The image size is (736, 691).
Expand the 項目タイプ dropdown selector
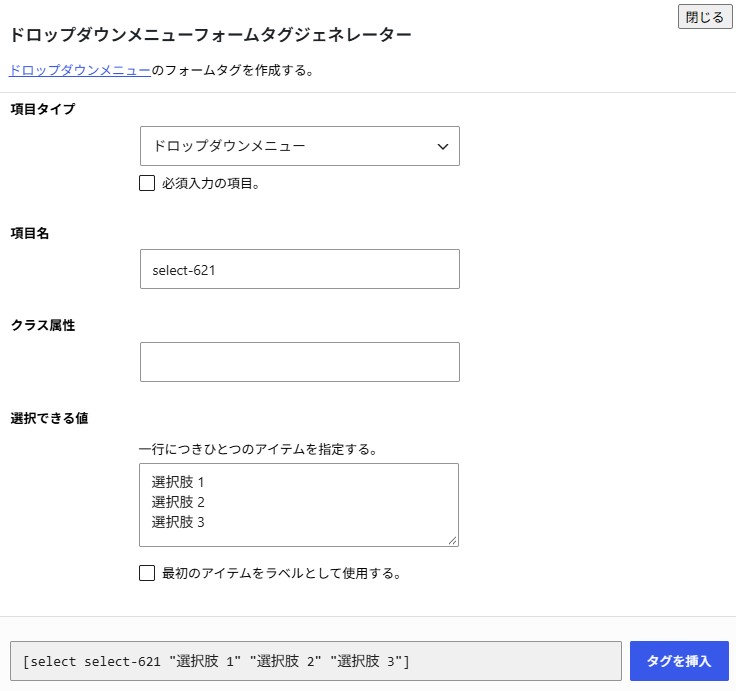tap(299, 146)
